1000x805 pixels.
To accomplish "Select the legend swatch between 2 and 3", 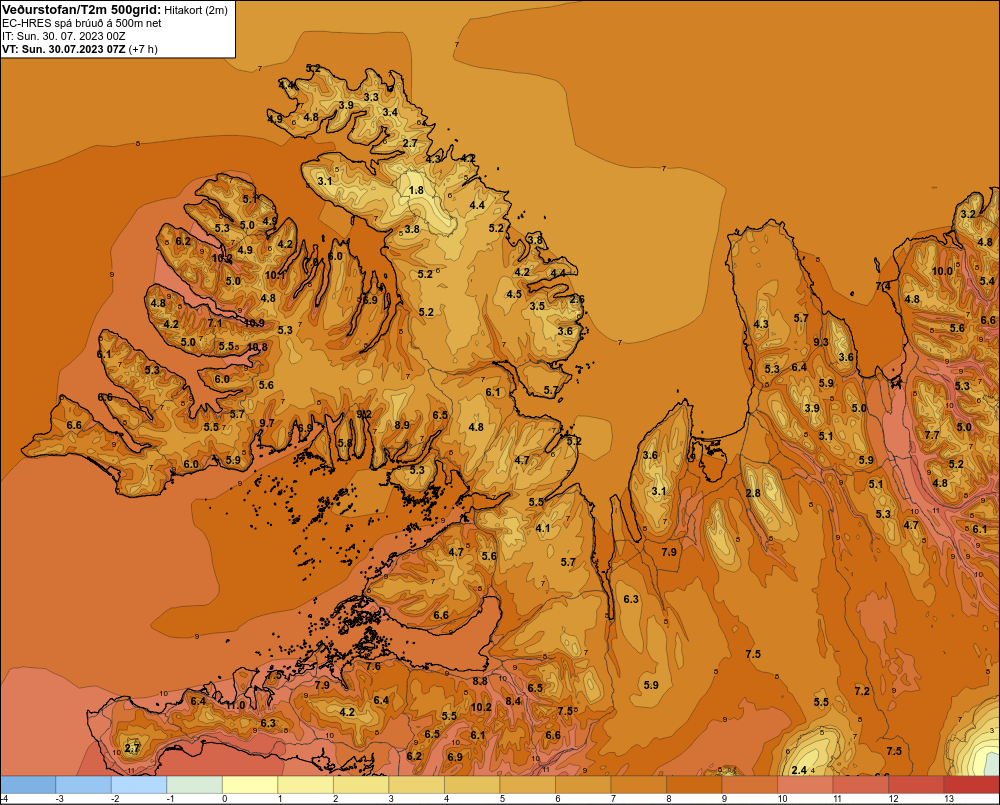I will coord(361,784).
